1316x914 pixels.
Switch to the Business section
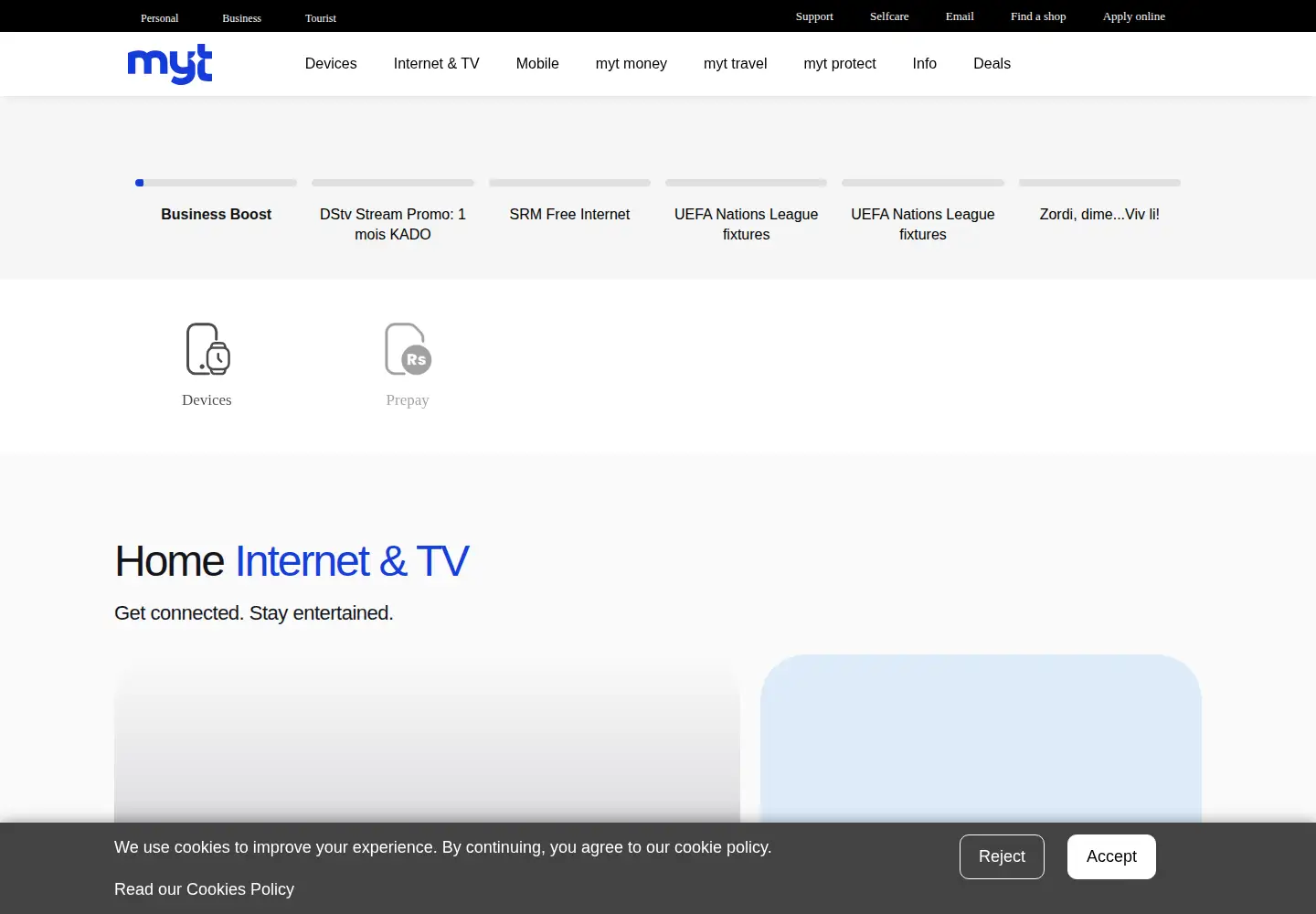click(242, 18)
